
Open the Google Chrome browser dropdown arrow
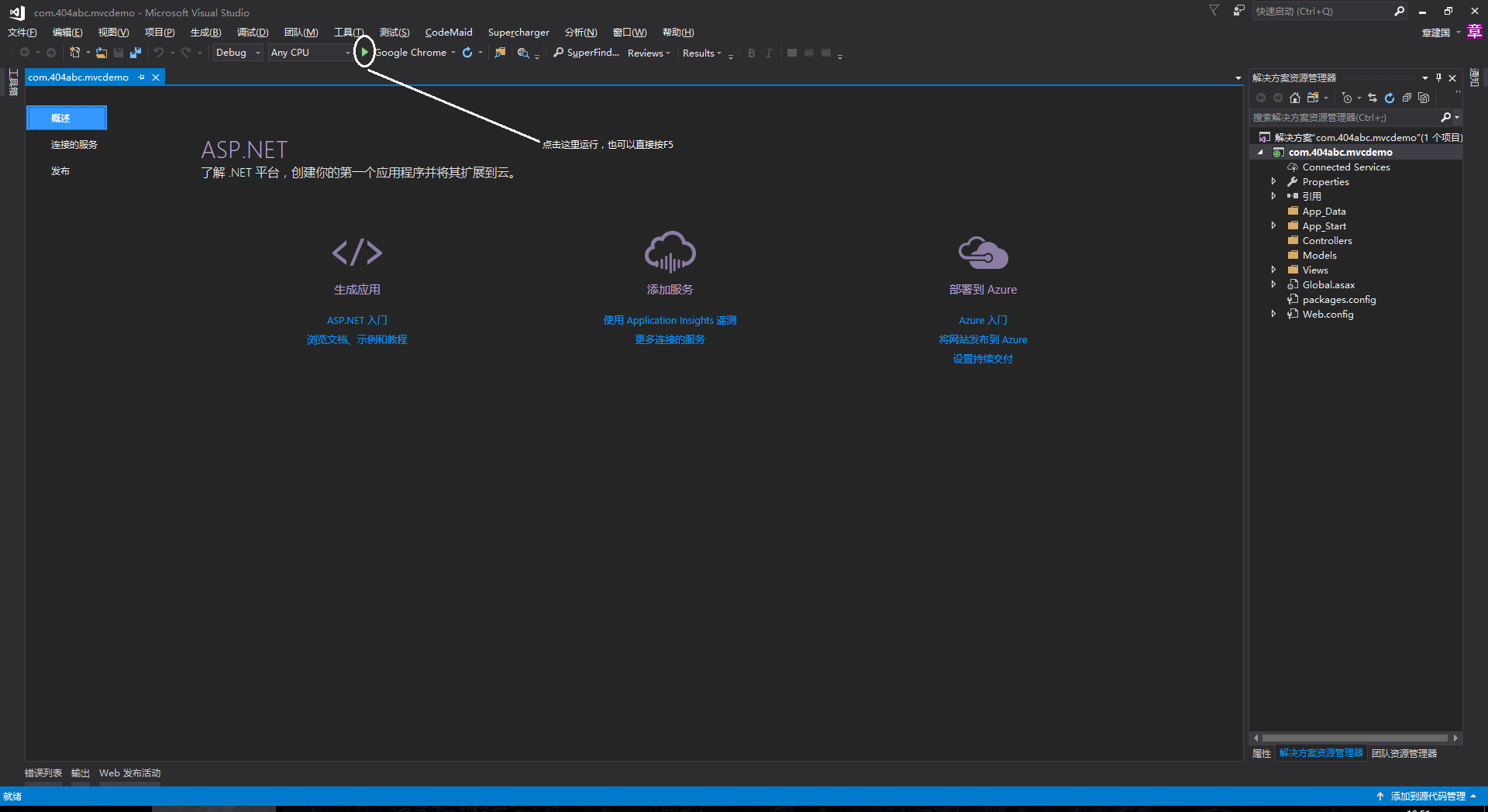pos(453,53)
